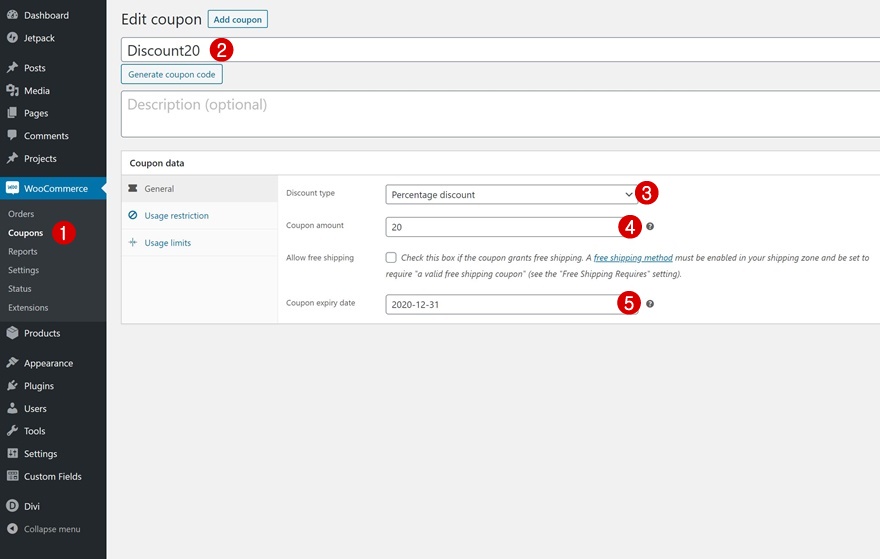Click the Jetpack icon in sidebar

point(12,38)
